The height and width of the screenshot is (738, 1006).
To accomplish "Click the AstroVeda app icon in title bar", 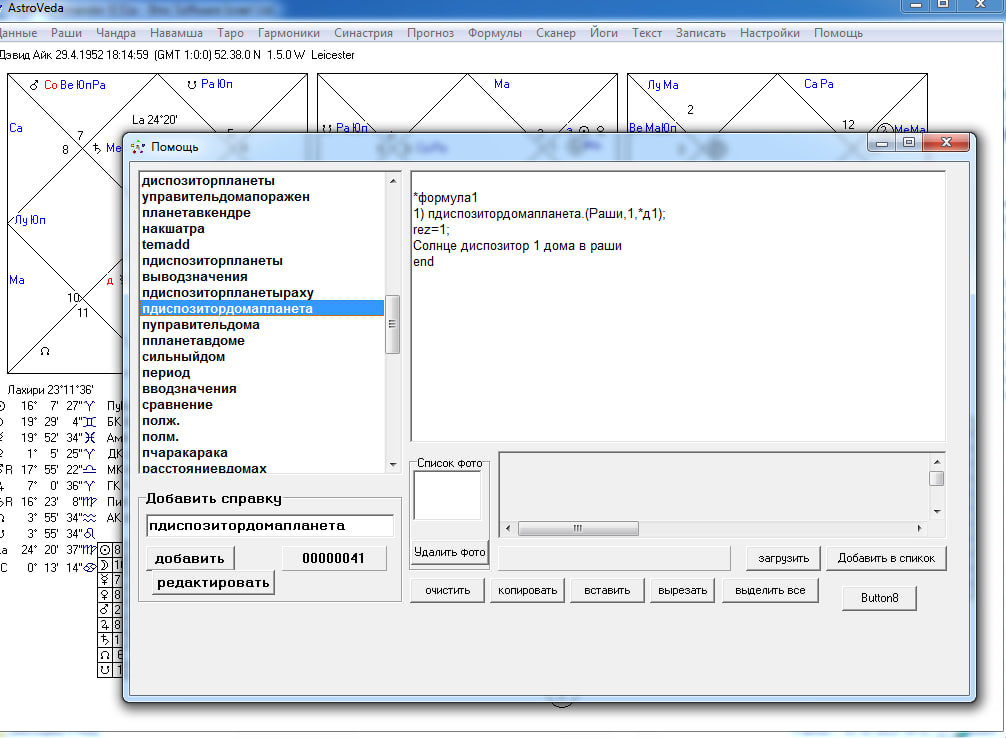I will point(4,6).
